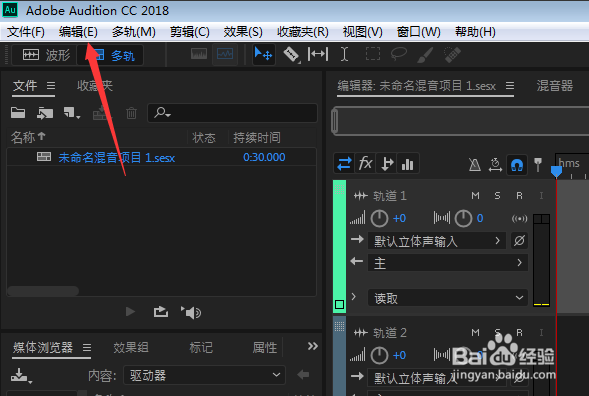Open the 主 output dropdown of 轨道 1

click(448, 263)
